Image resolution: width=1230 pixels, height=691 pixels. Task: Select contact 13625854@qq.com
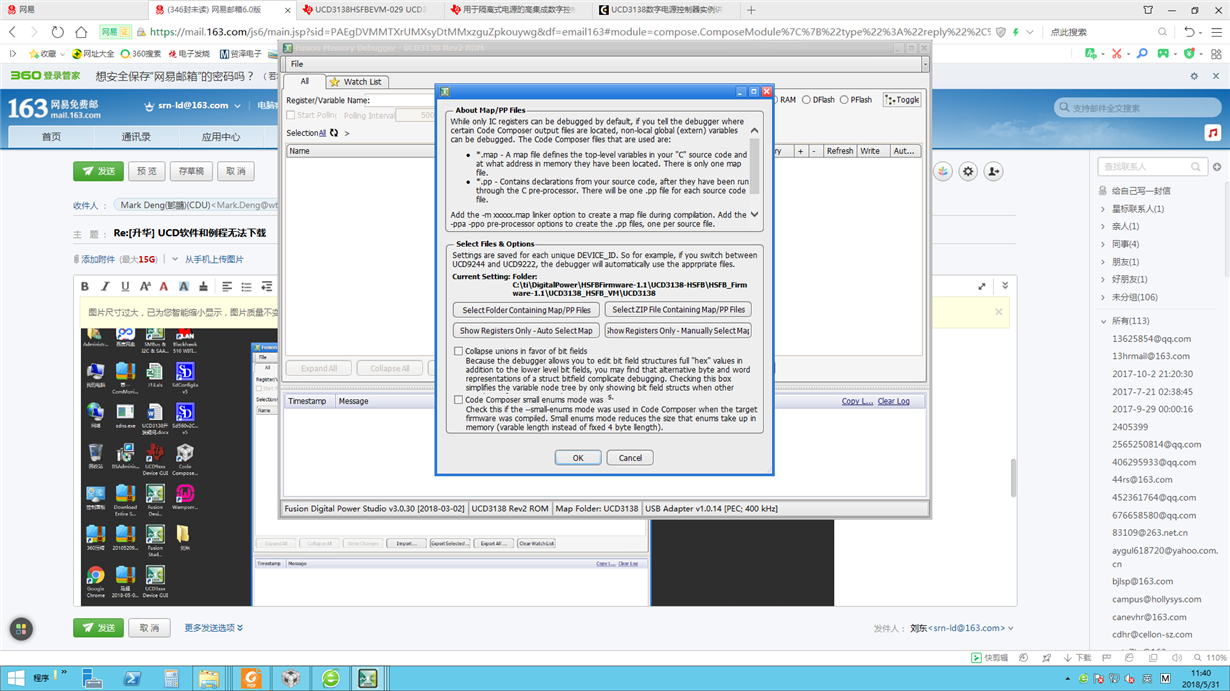[x=1151, y=339]
